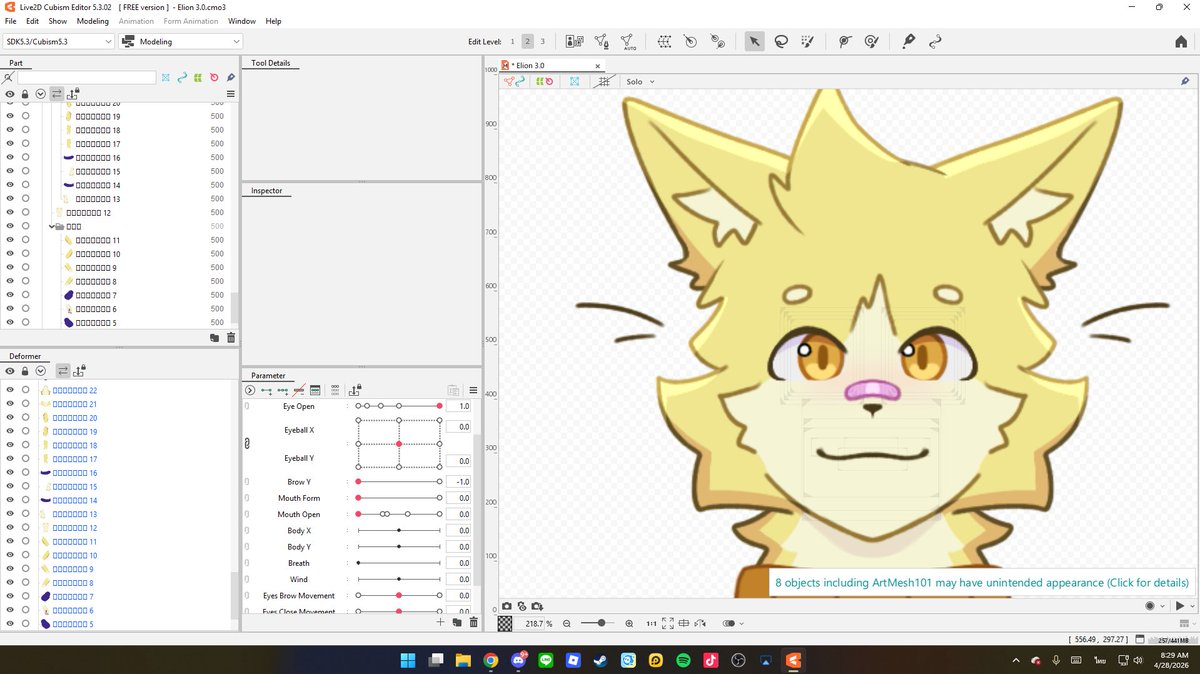This screenshot has width=1200, height=674.
Task: Activate the Brush selection tool
Action: 808,41
